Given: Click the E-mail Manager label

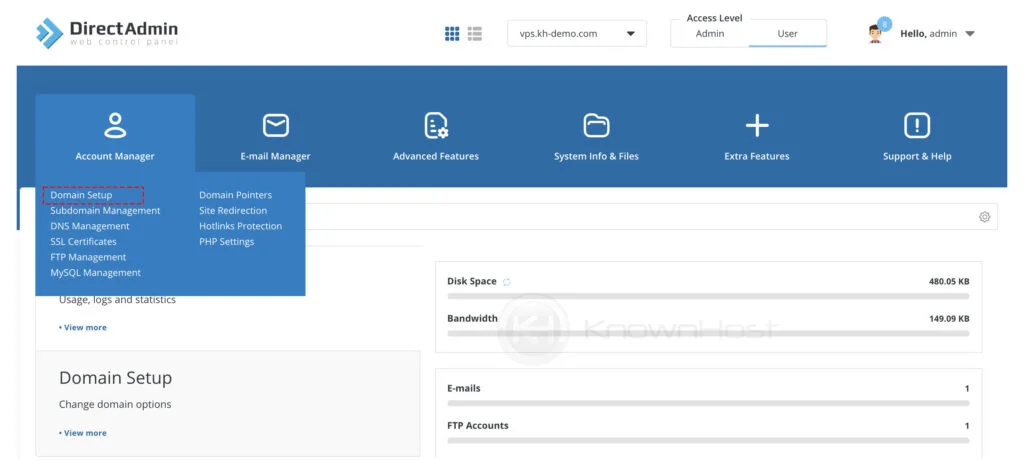Looking at the screenshot, I should [276, 156].
